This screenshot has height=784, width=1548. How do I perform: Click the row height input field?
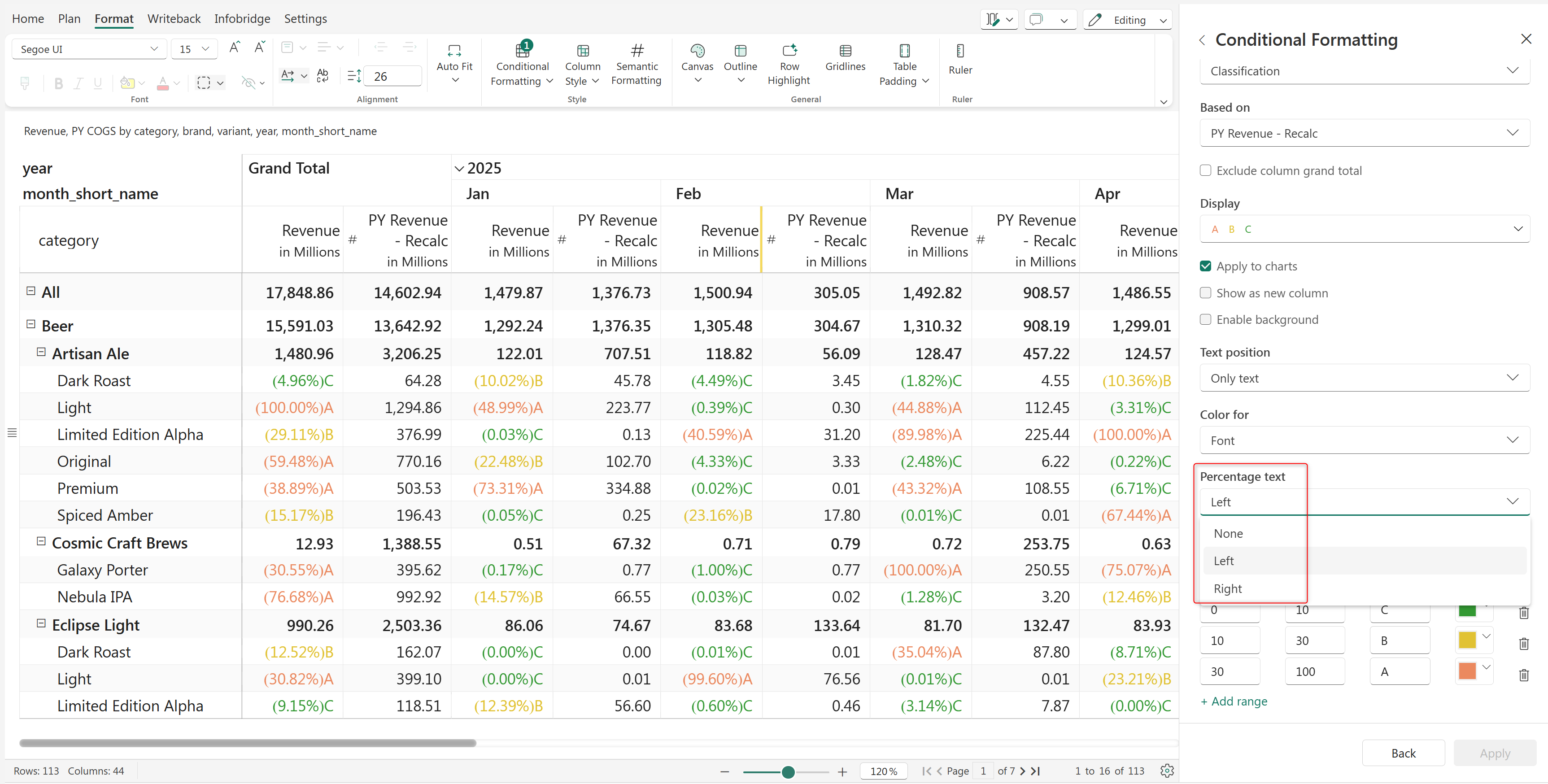392,76
